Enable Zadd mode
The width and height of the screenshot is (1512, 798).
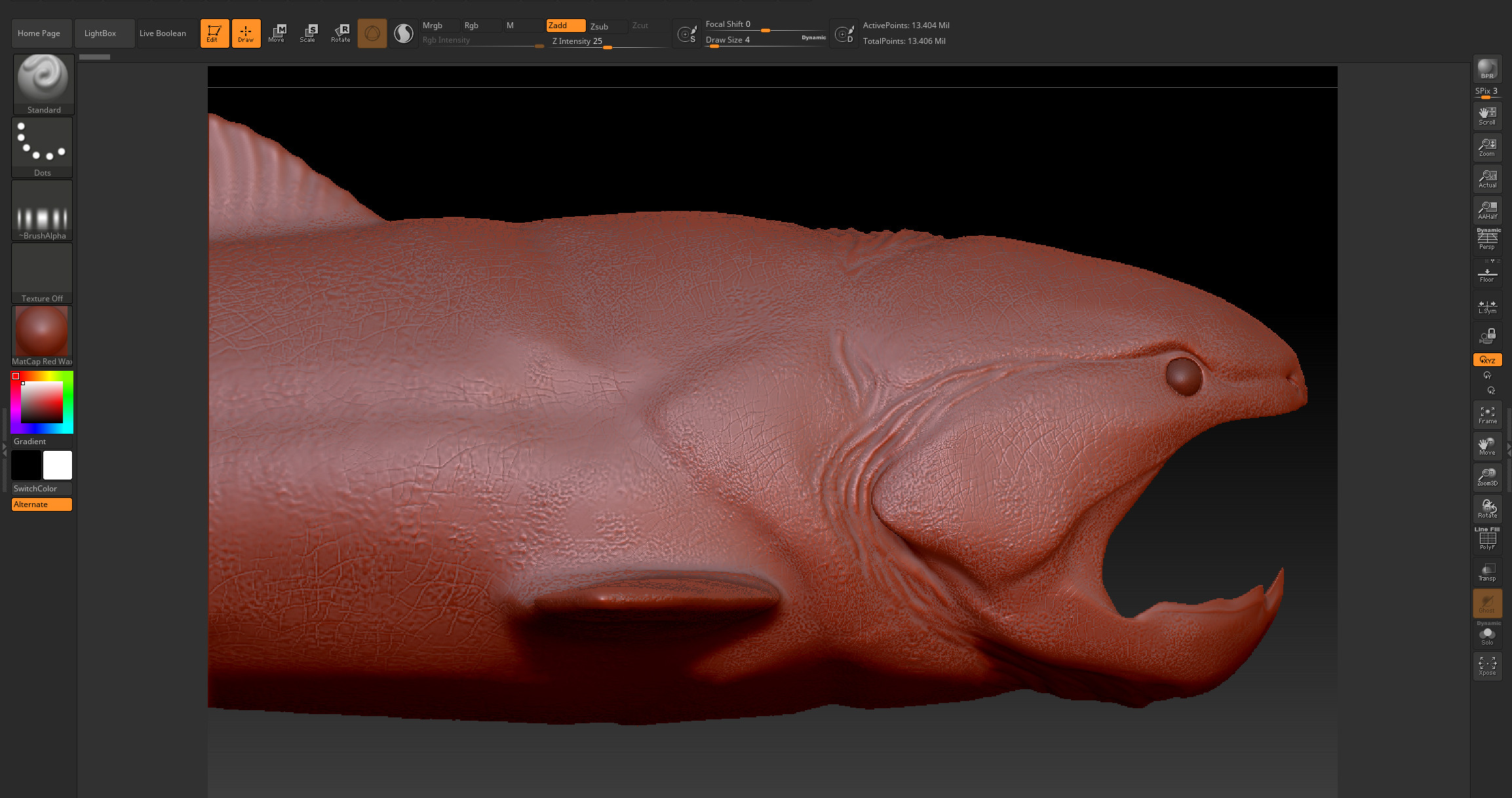(566, 26)
